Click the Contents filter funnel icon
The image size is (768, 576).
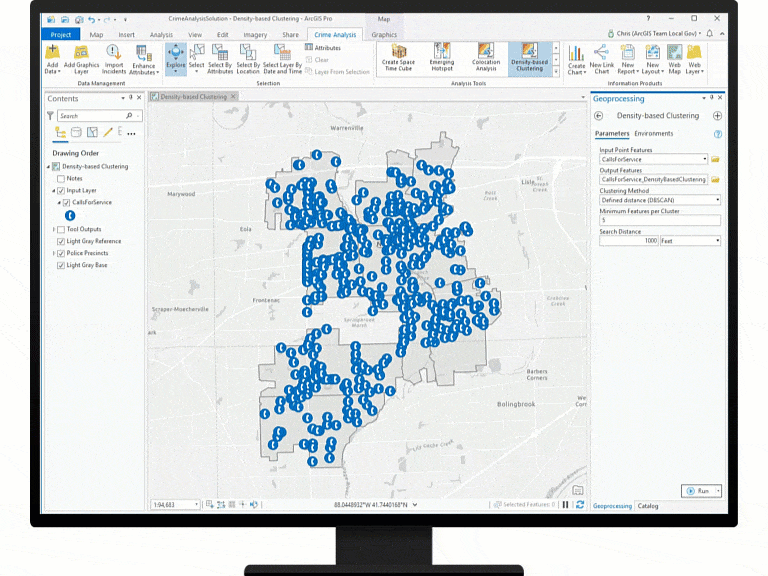50,116
